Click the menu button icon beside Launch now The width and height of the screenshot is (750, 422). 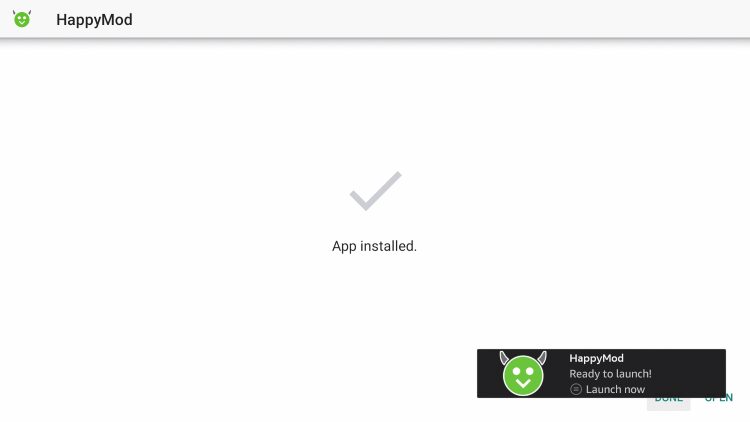576,389
